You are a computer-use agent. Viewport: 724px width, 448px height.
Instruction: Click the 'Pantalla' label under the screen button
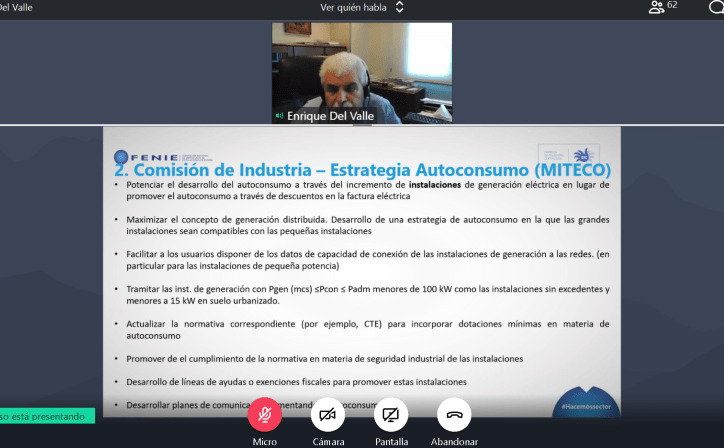[392, 442]
